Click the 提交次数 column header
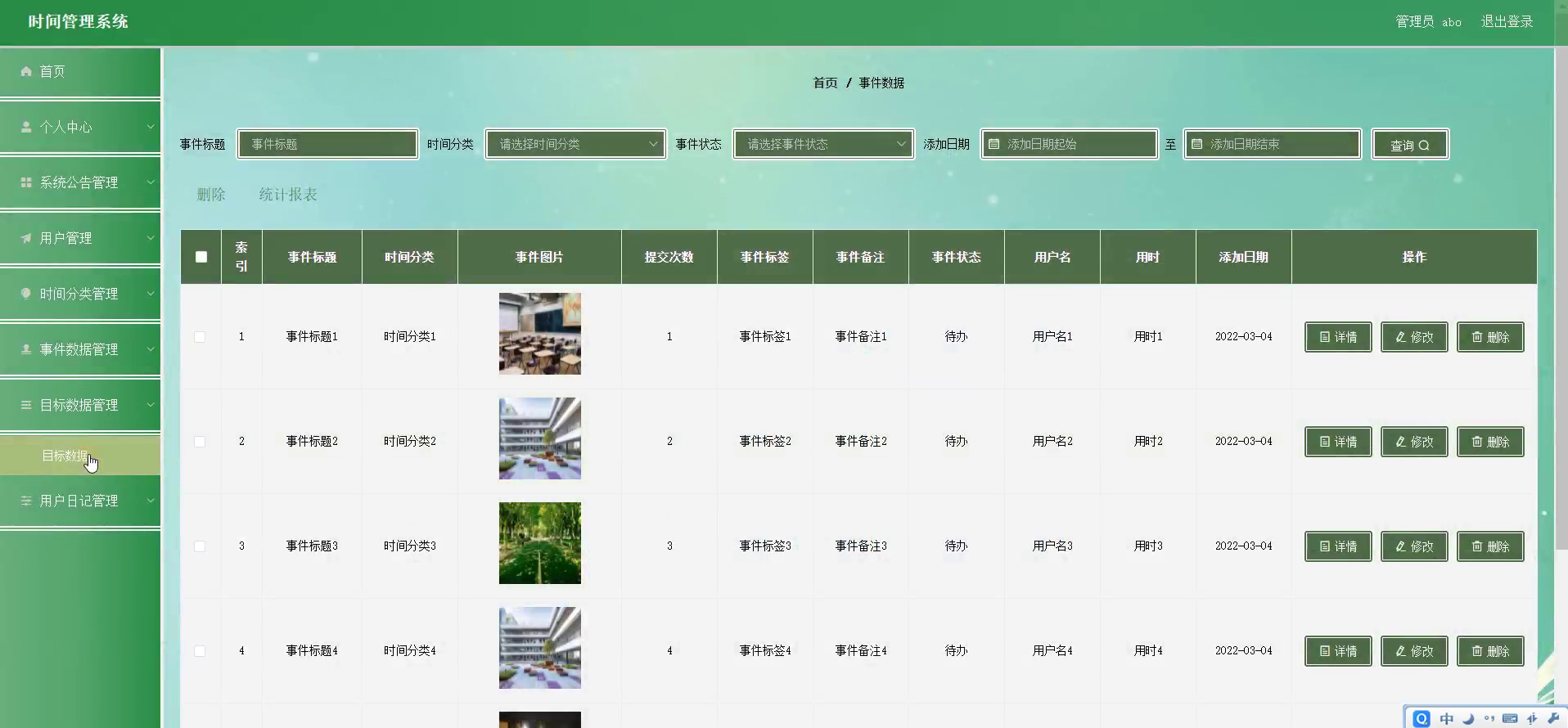Image resolution: width=1568 pixels, height=728 pixels. point(669,257)
